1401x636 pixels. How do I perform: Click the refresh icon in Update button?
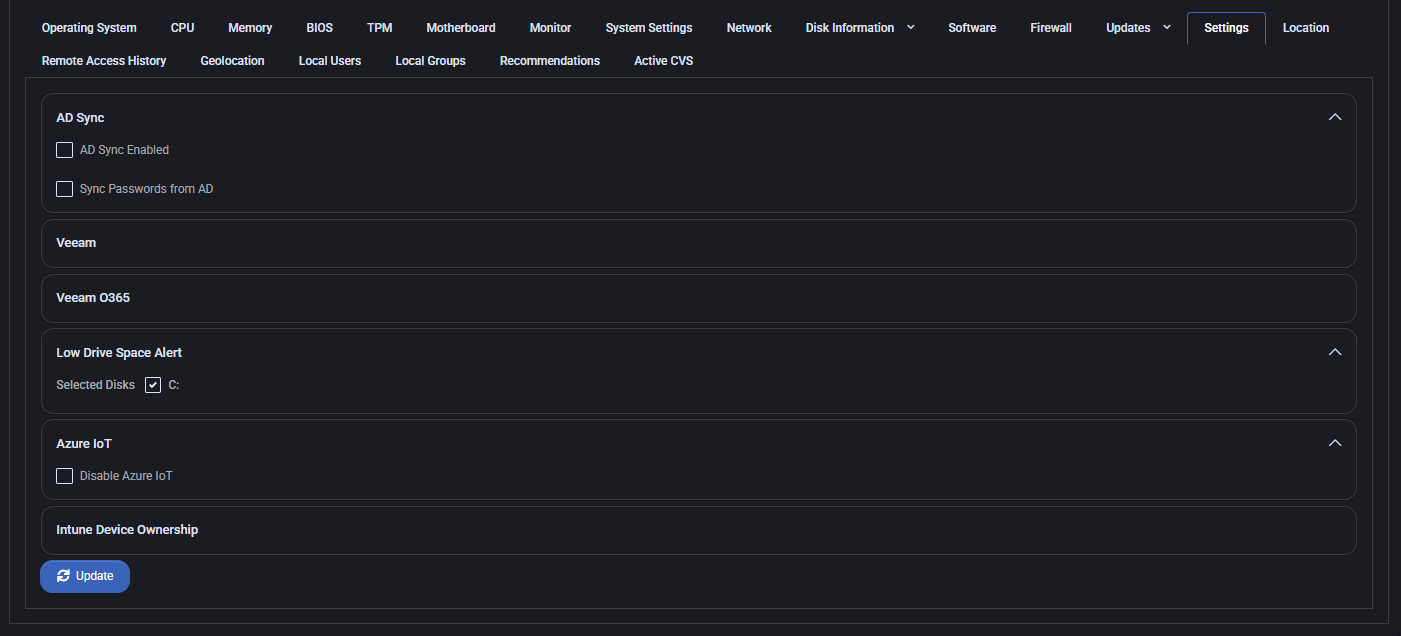click(64, 576)
